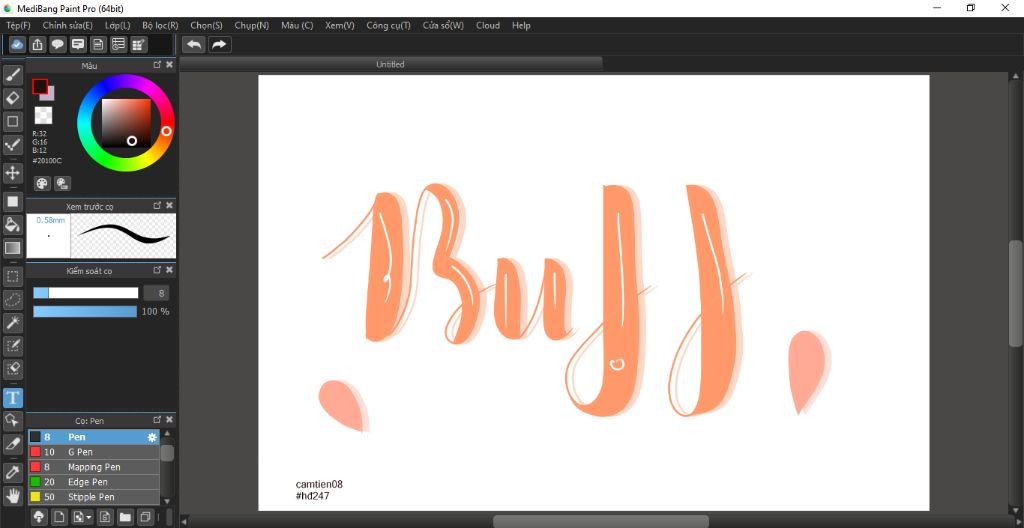
Task: Select the Operation tool
Action: [x=12, y=420]
